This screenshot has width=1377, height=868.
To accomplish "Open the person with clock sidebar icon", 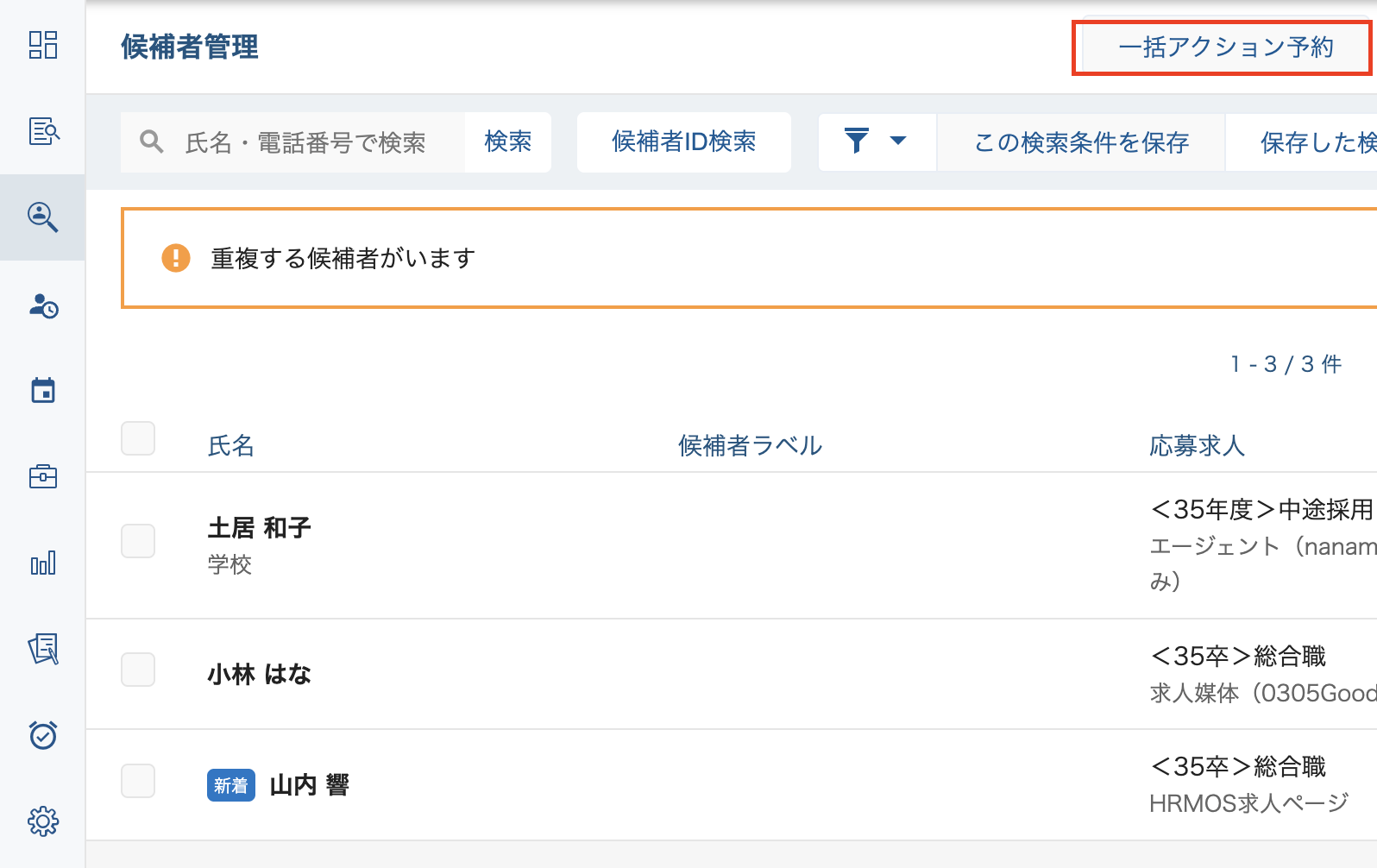I will 42,305.
